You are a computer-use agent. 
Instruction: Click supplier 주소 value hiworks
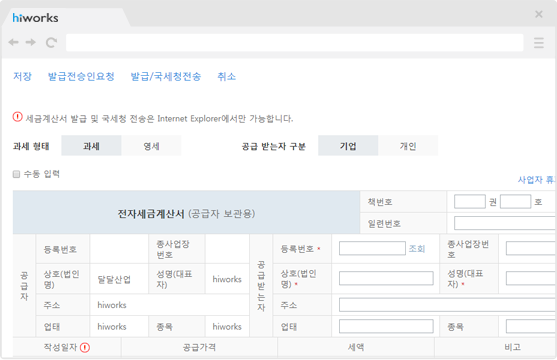[112, 305]
